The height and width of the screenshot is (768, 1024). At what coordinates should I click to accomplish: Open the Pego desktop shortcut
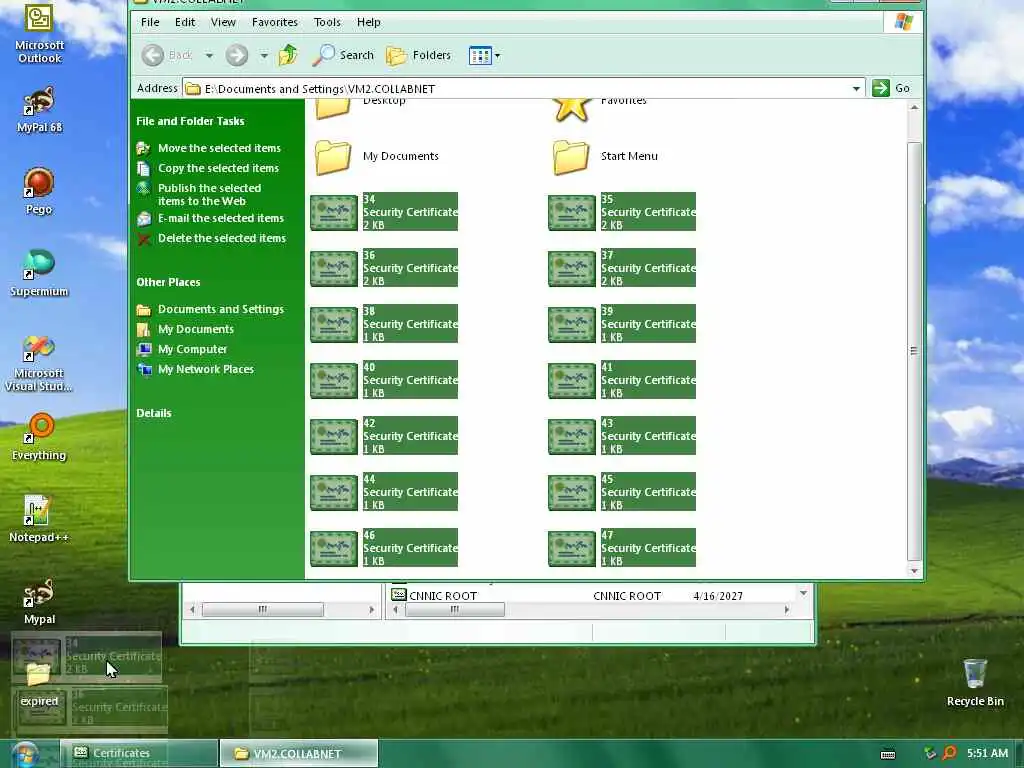[x=39, y=191]
